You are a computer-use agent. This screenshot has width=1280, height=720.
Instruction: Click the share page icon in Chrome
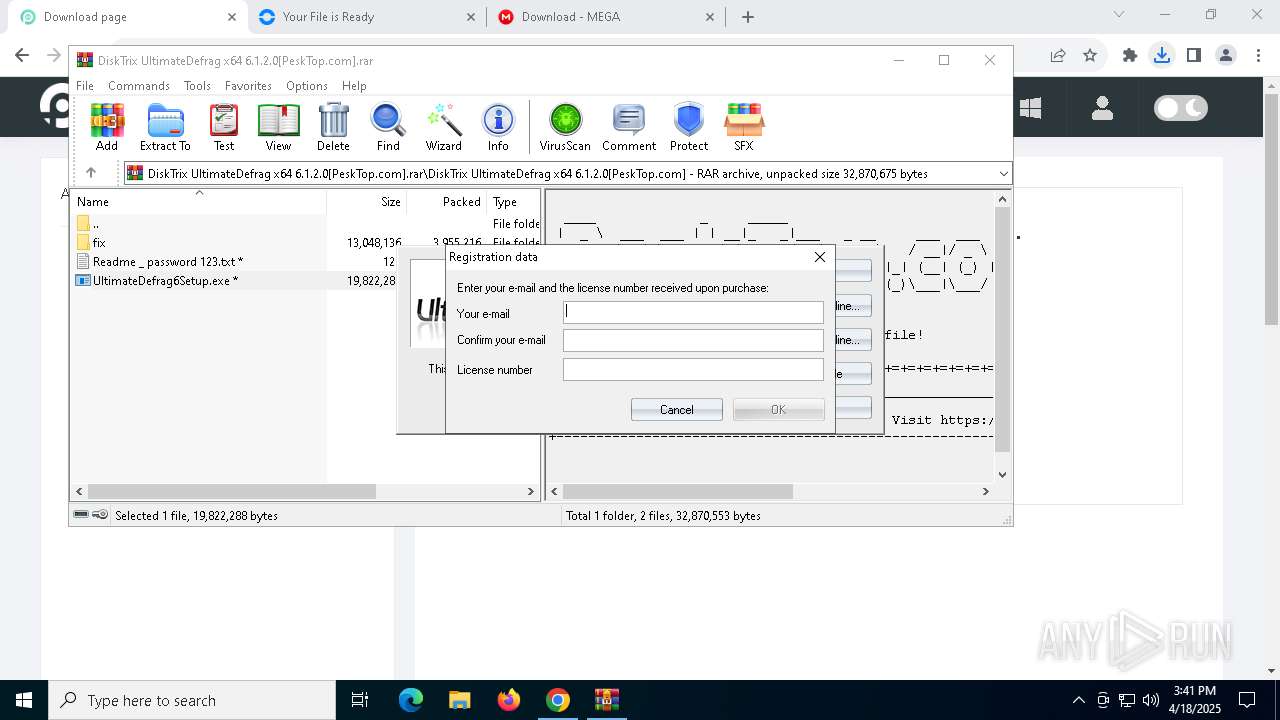tap(1058, 56)
